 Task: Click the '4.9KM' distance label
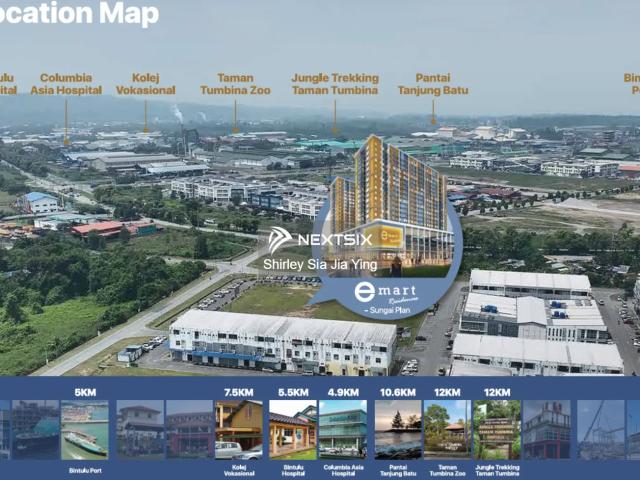click(343, 393)
